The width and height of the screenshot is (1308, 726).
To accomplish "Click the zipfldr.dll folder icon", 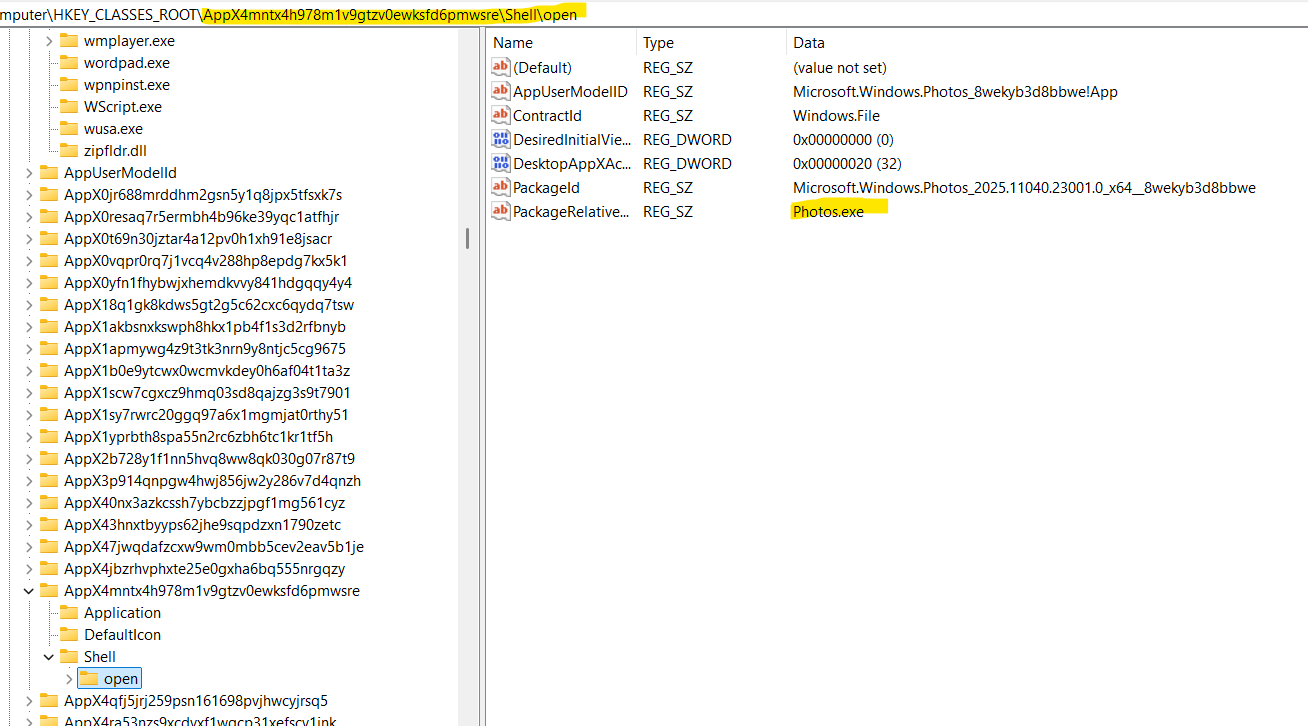I will coord(69,151).
